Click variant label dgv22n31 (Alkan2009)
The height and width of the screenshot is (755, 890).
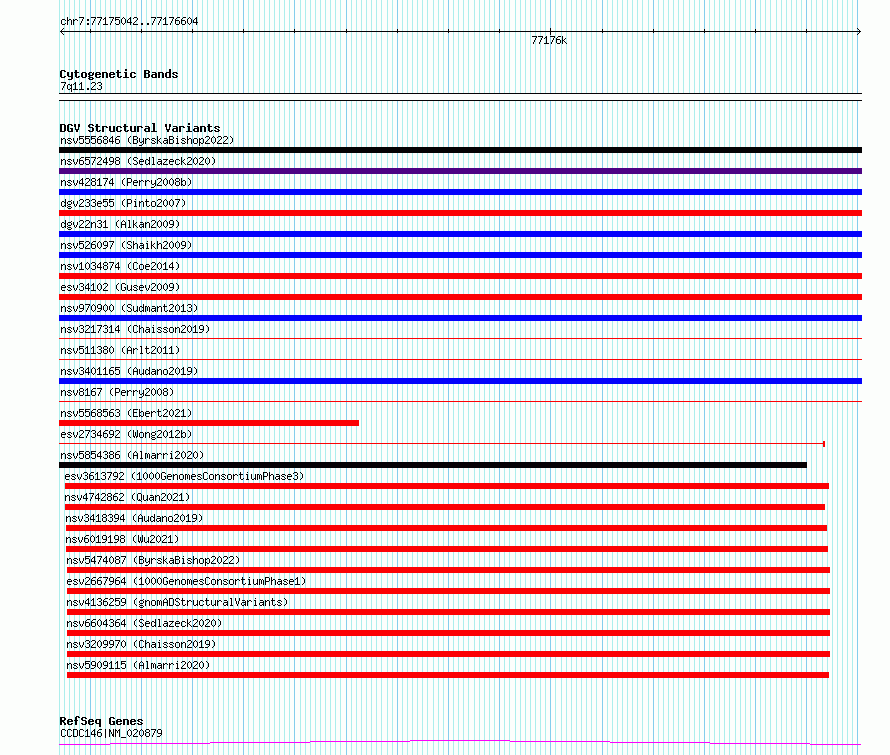click(x=120, y=224)
